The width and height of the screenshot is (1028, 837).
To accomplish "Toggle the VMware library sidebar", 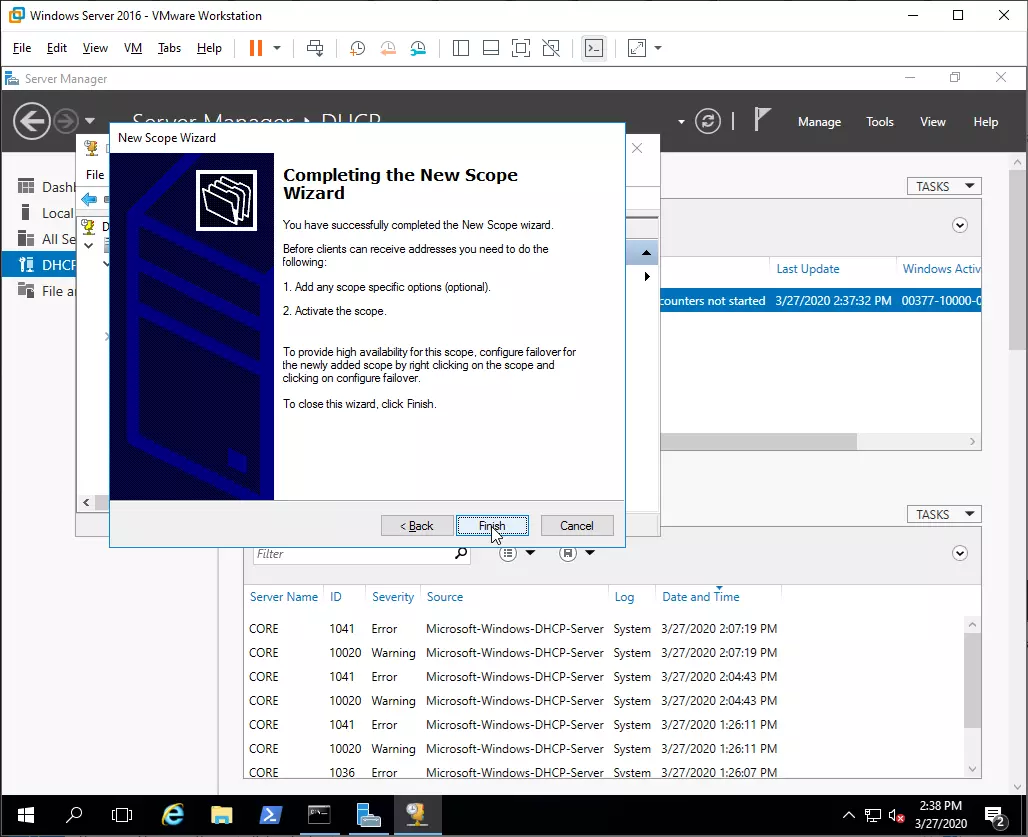I will click(x=461, y=48).
